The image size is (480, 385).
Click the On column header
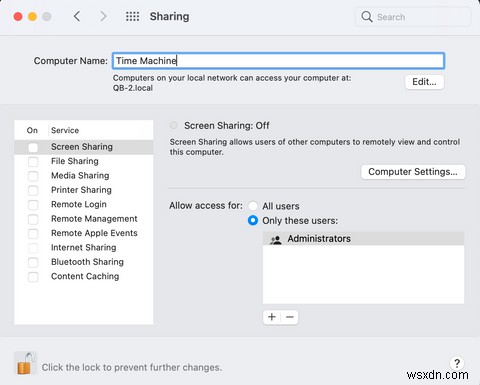pos(32,130)
